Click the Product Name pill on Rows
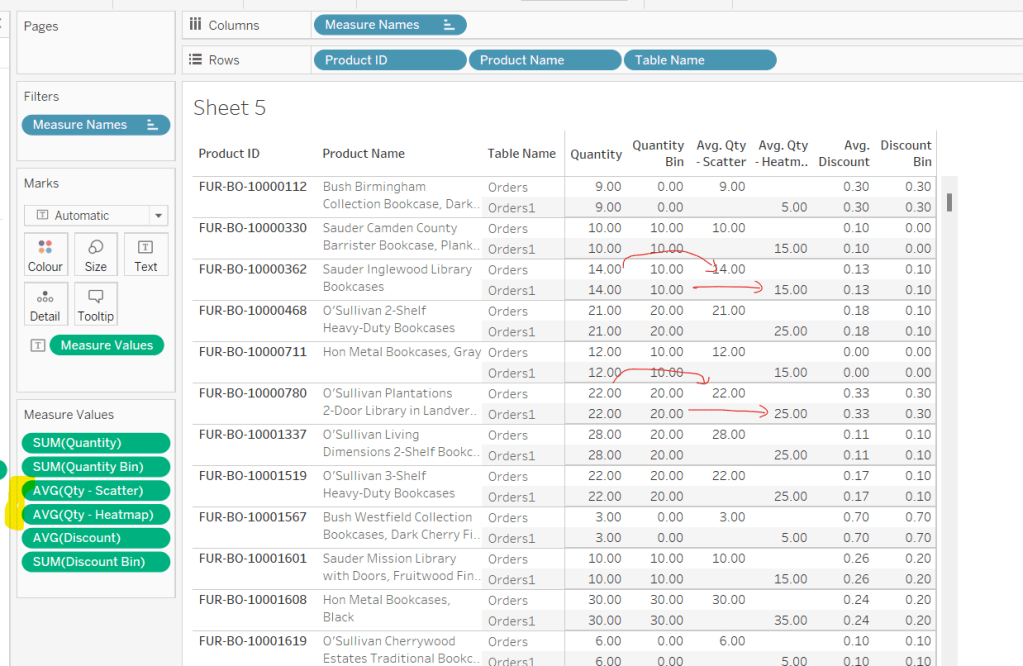 pos(545,60)
